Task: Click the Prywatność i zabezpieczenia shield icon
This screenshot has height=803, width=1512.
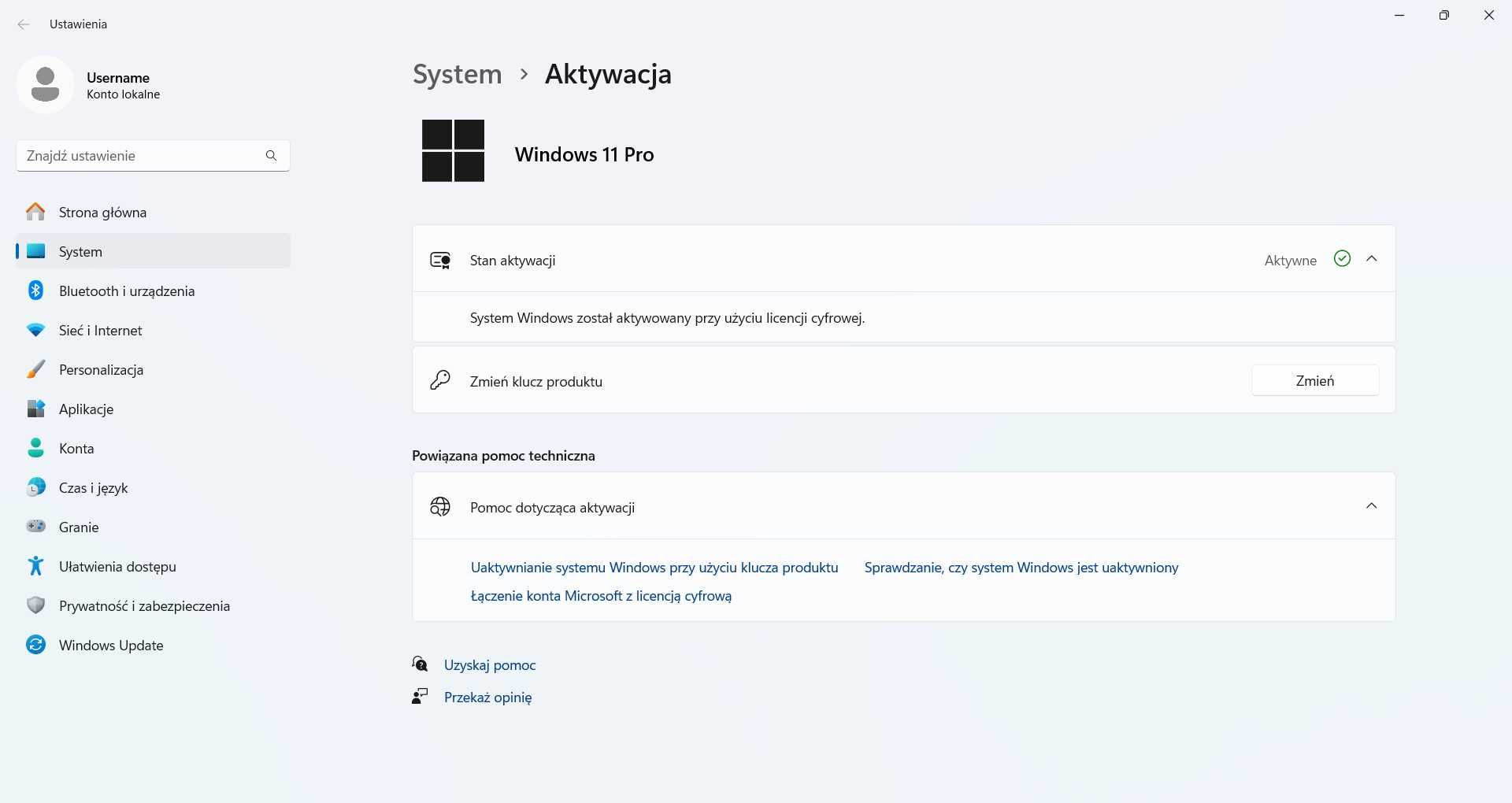Action: click(x=35, y=605)
